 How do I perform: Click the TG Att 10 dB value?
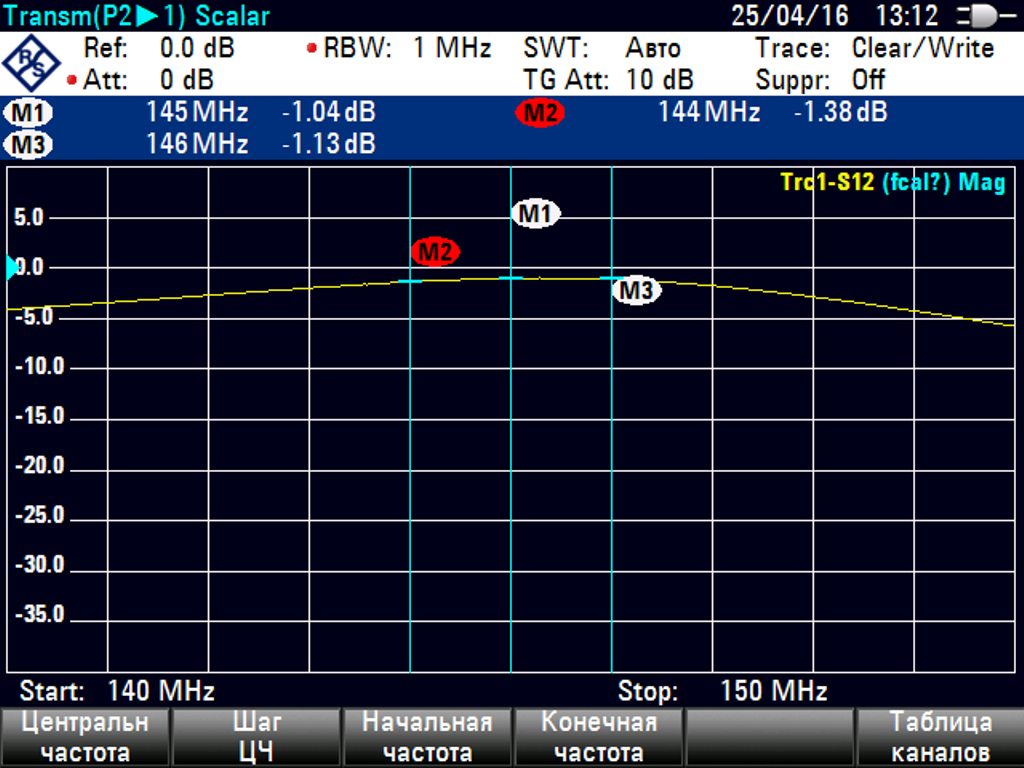(x=608, y=80)
